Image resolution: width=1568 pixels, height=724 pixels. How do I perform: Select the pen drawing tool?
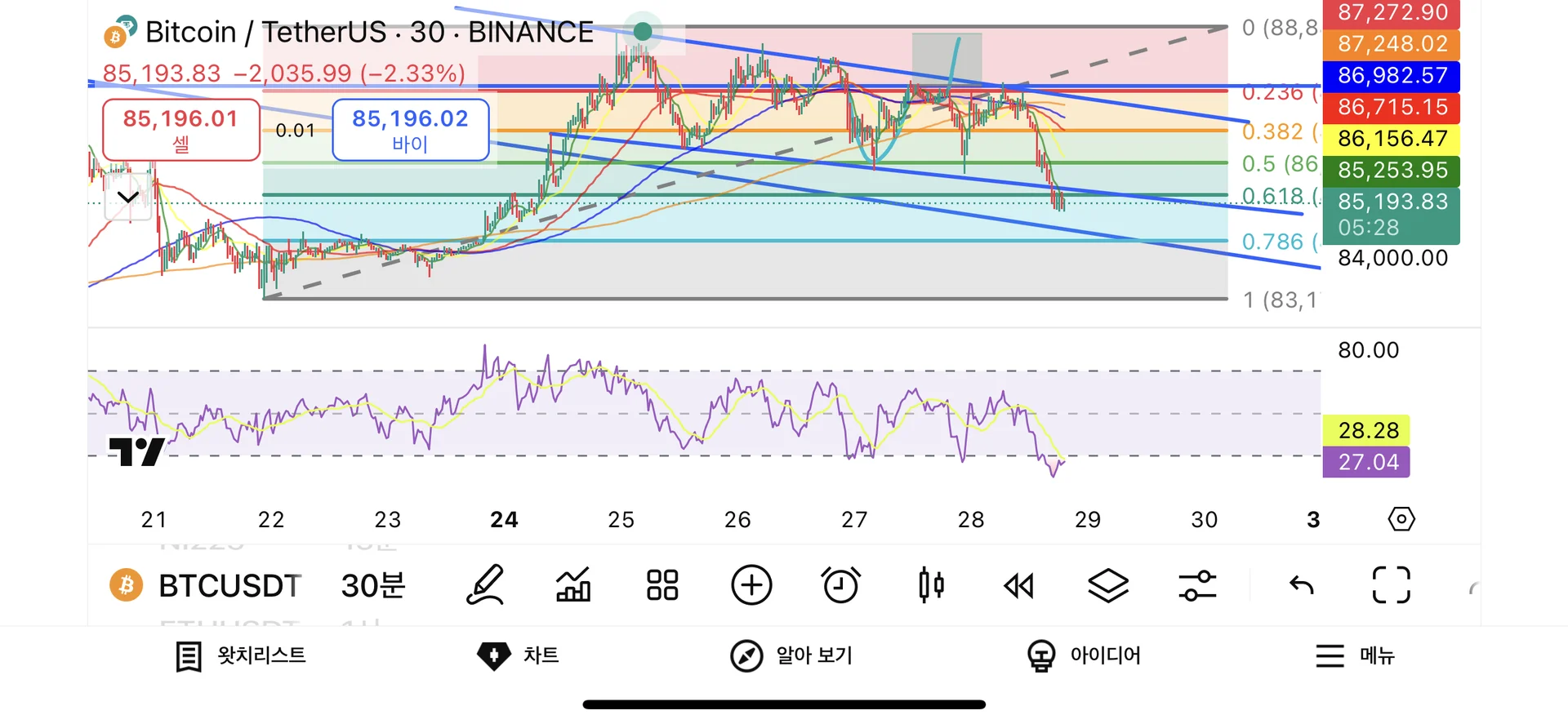pyautogui.click(x=486, y=585)
